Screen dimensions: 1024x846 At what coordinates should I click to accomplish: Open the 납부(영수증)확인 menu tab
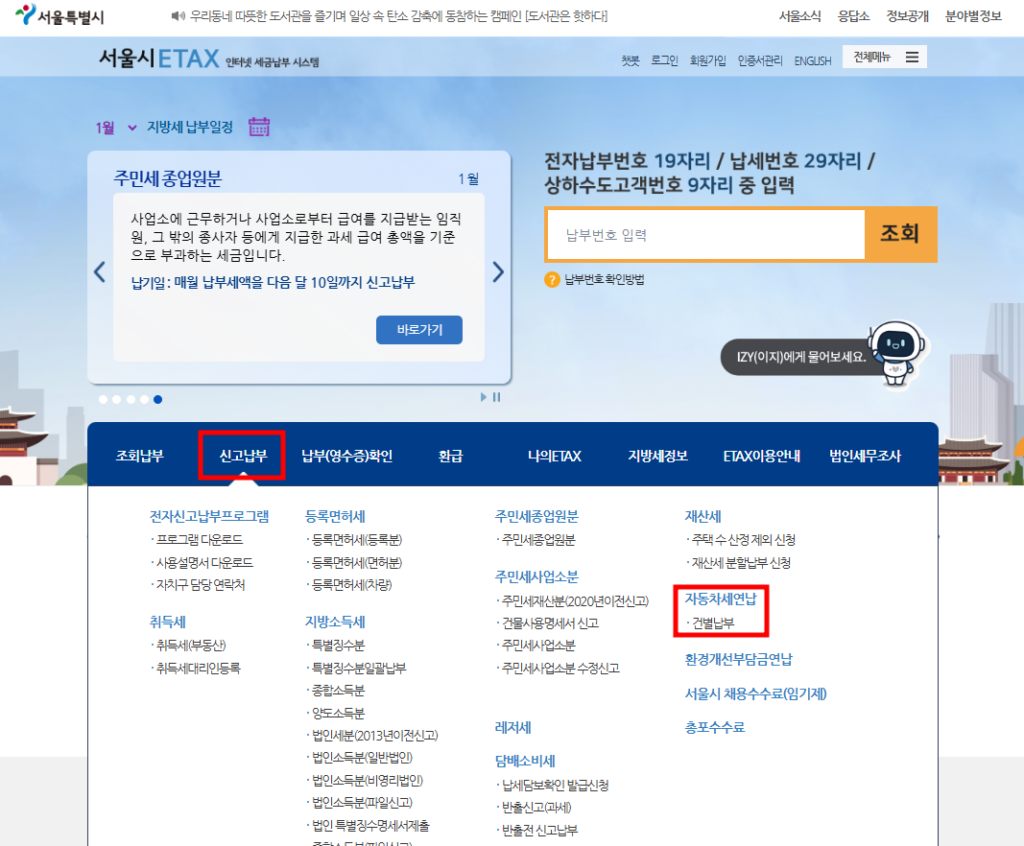347,456
